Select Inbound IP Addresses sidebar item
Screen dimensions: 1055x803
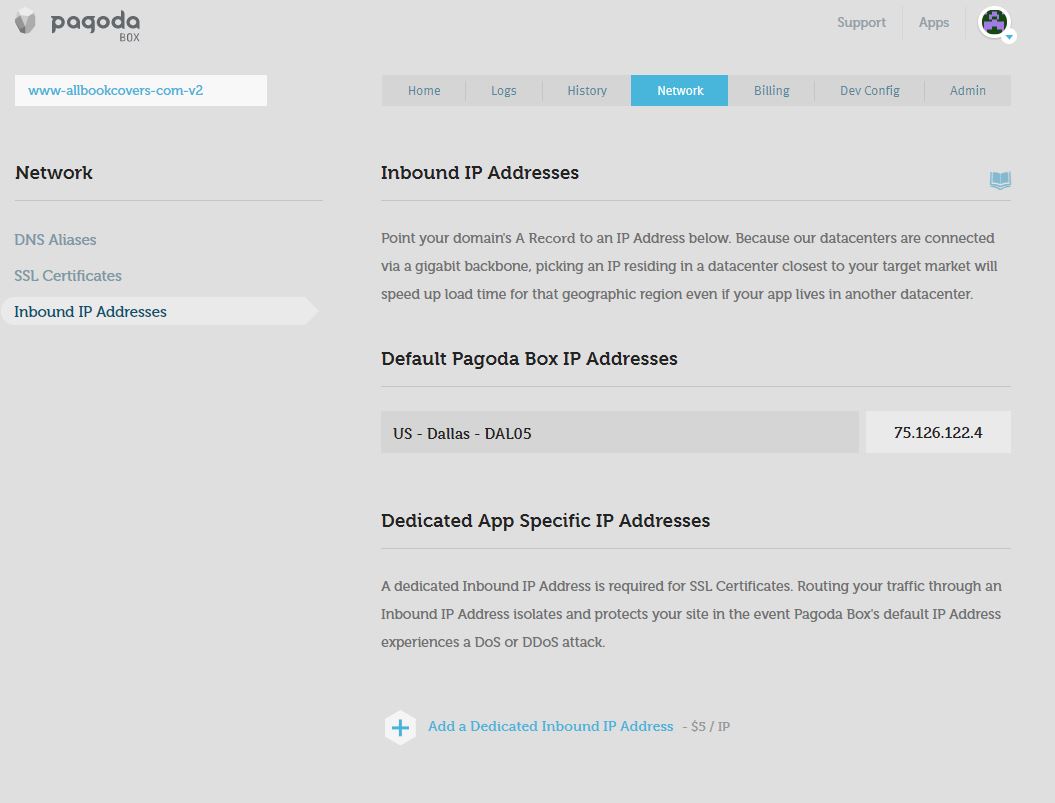coord(159,311)
